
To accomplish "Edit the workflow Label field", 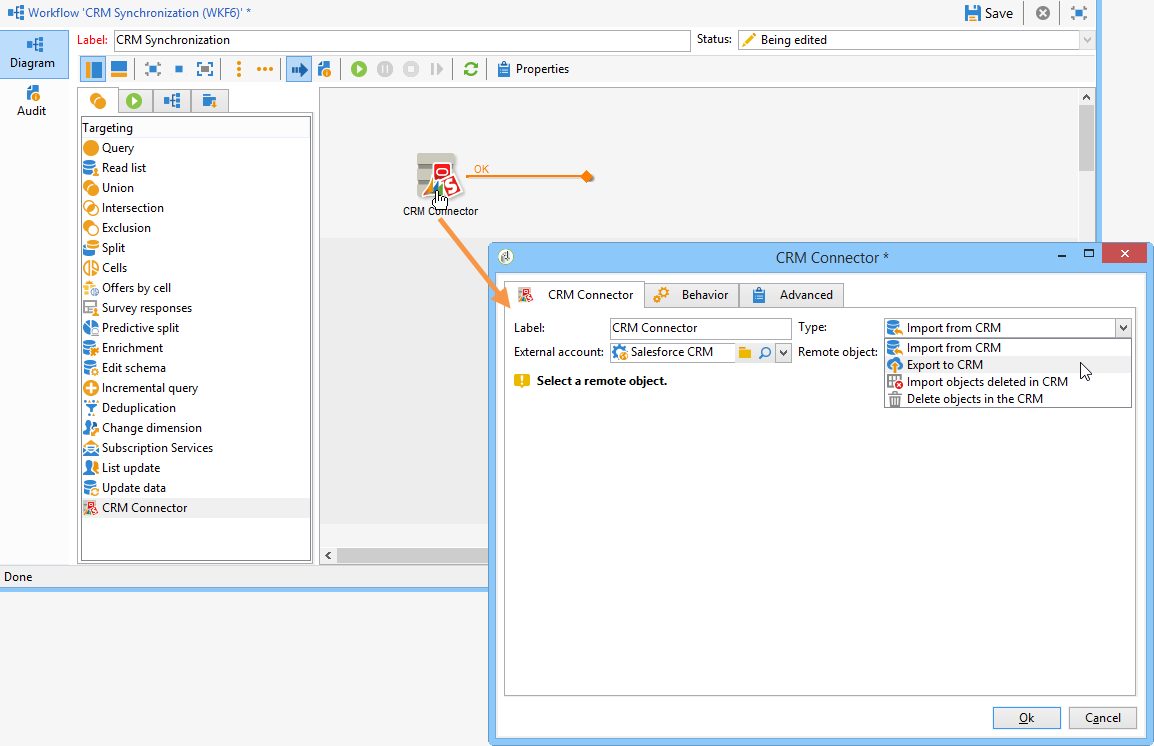I will tap(402, 40).
